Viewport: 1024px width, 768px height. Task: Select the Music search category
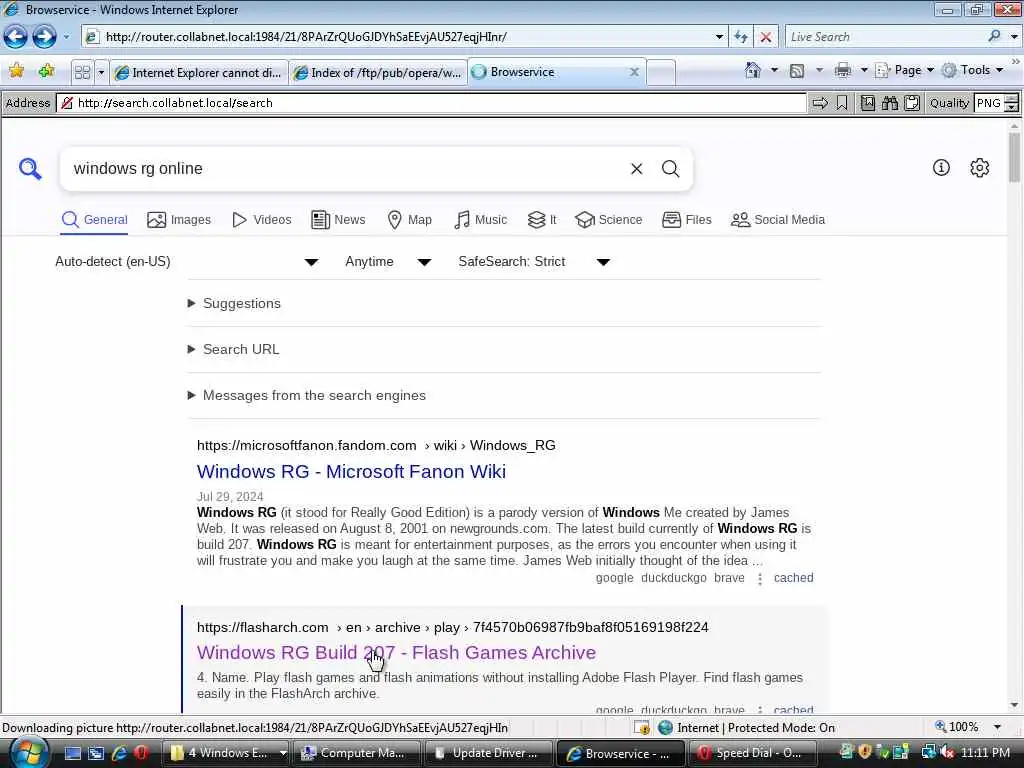pos(480,220)
